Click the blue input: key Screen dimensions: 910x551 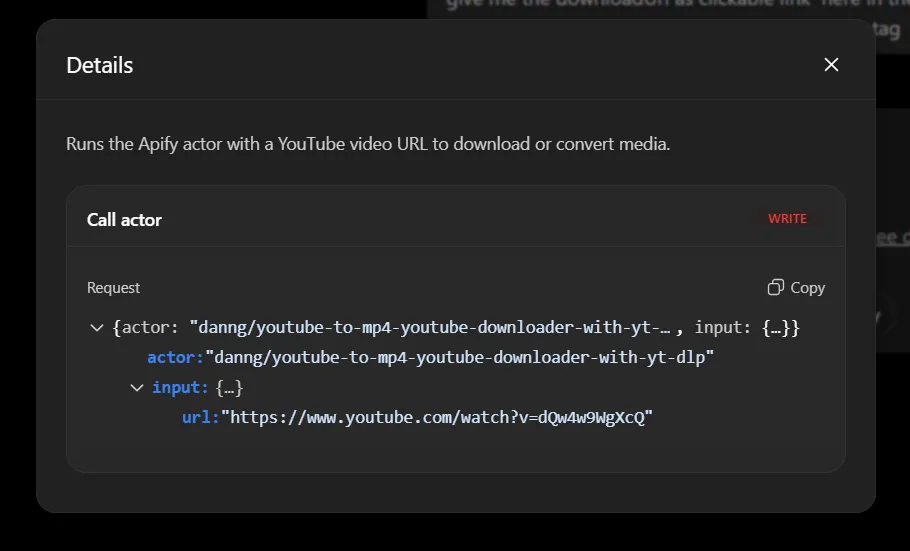click(180, 387)
